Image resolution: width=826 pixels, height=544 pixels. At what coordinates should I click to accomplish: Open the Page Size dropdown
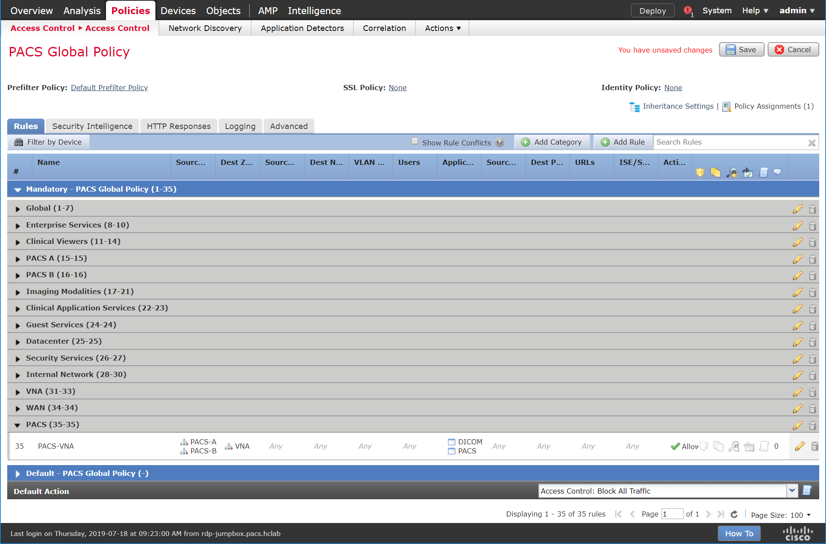tap(807, 515)
